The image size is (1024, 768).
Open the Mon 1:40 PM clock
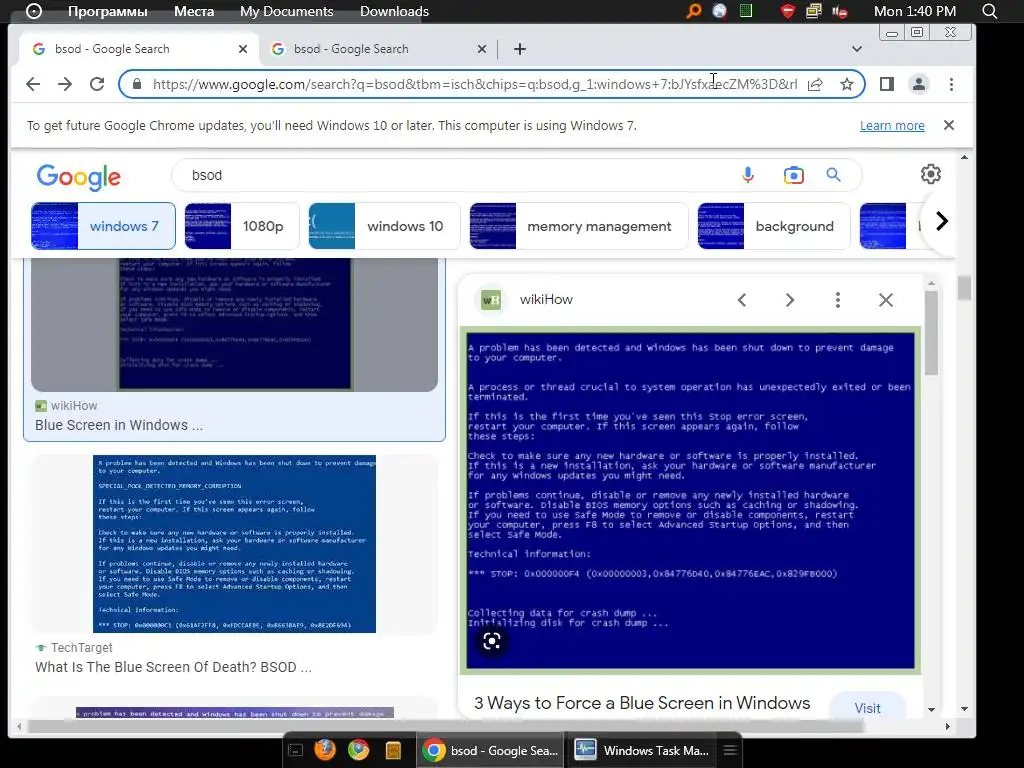(915, 11)
